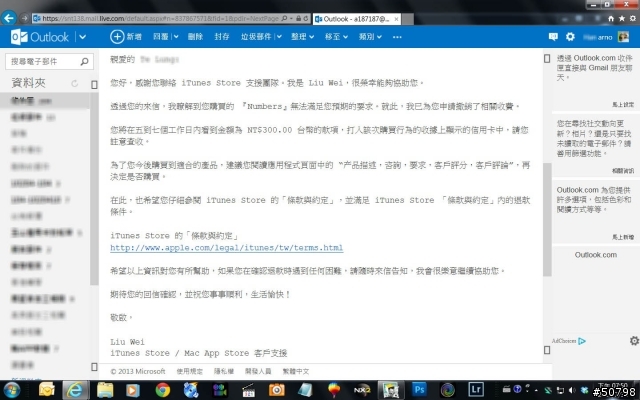Image resolution: width=640 pixels, height=400 pixels.
Task: Open the 移至 move-to menu
Action: [x=336, y=37]
